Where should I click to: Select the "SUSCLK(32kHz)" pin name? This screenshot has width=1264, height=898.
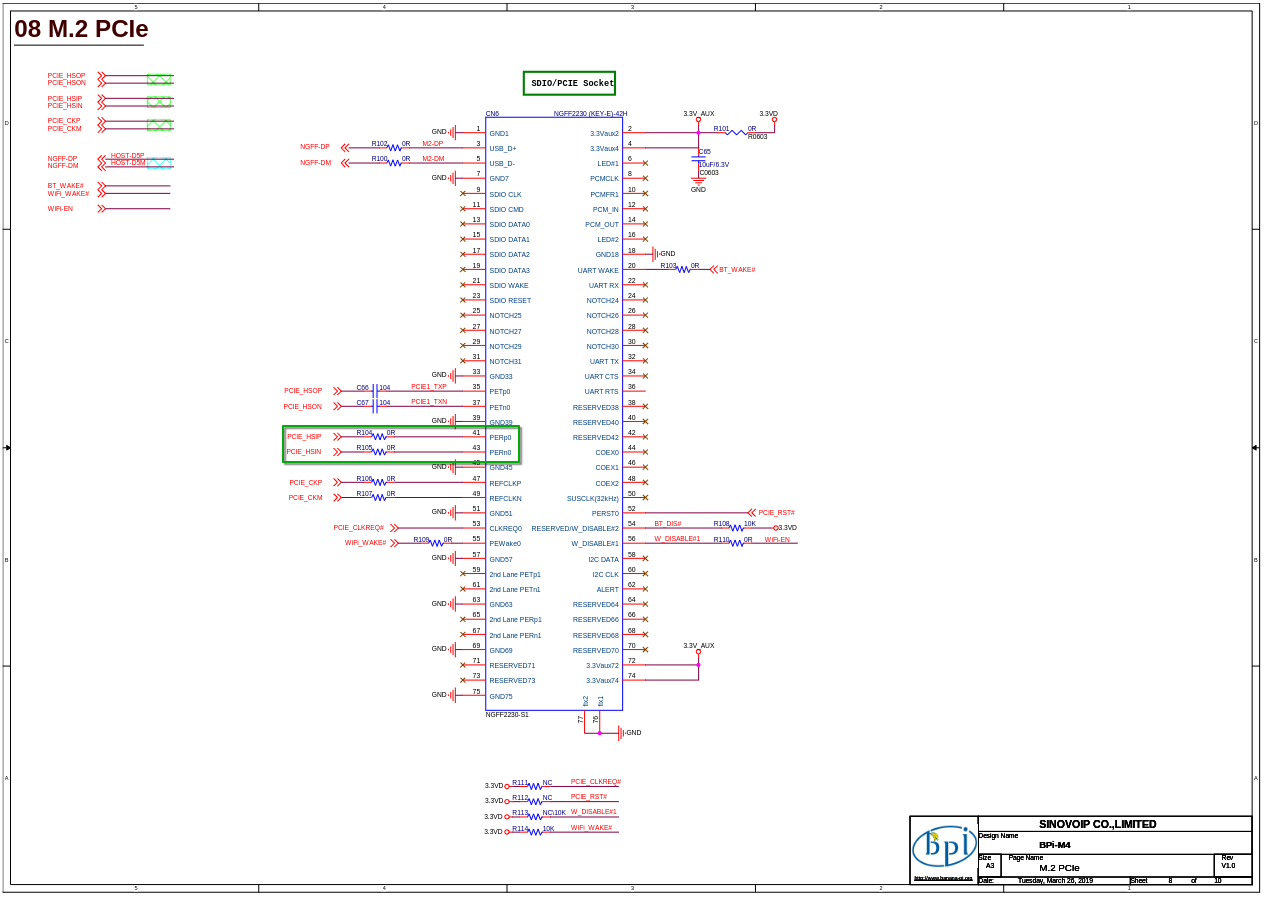pos(593,498)
